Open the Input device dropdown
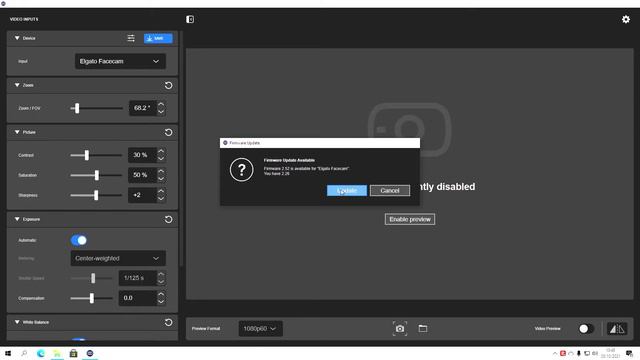The width and height of the screenshot is (640, 360). pyautogui.click(x=120, y=61)
